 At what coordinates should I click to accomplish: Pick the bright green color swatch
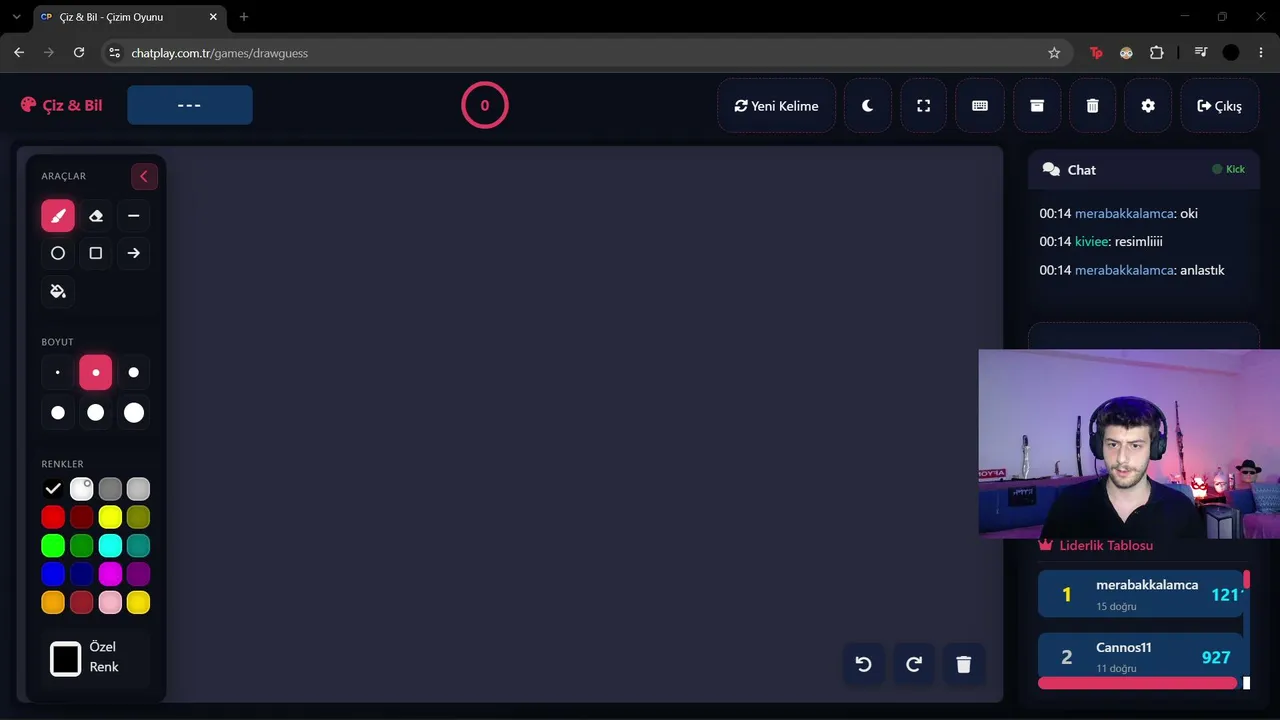(53, 546)
